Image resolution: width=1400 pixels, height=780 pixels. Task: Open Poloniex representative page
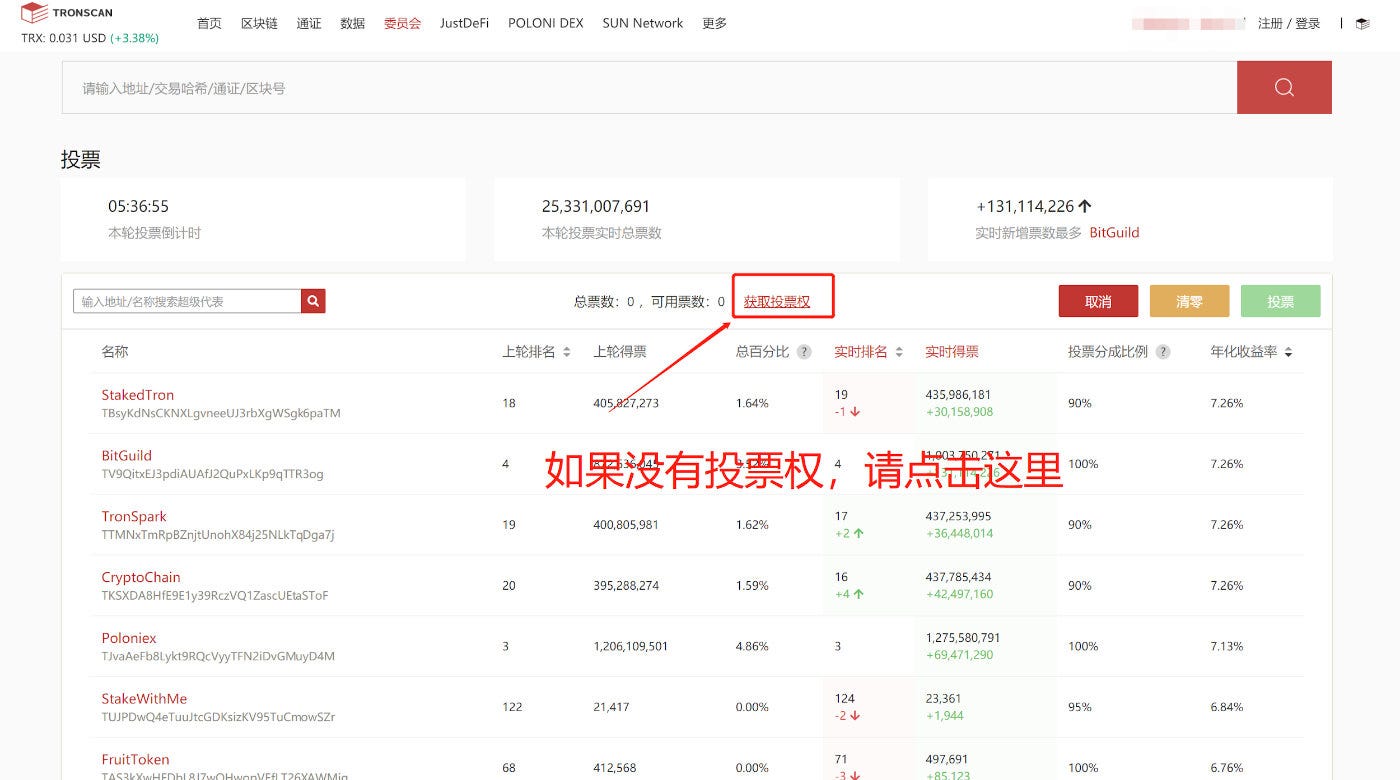coord(129,638)
